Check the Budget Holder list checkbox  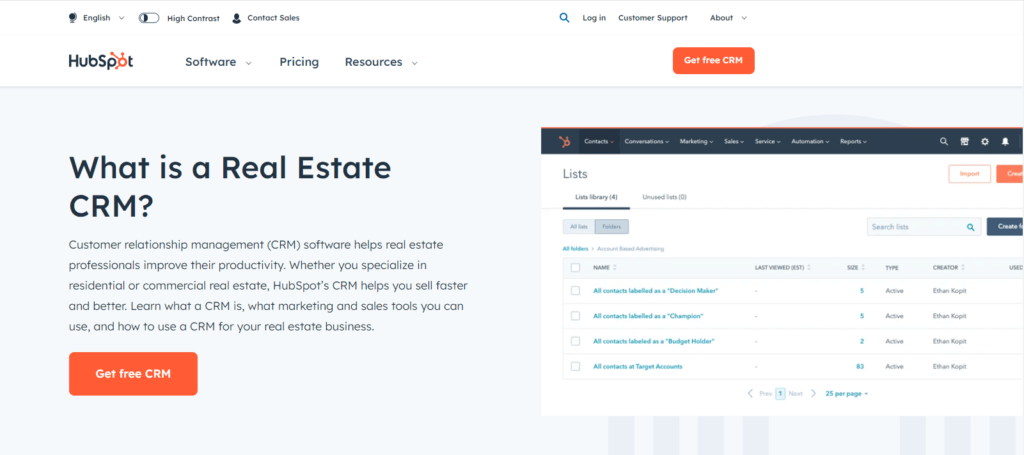coord(575,341)
